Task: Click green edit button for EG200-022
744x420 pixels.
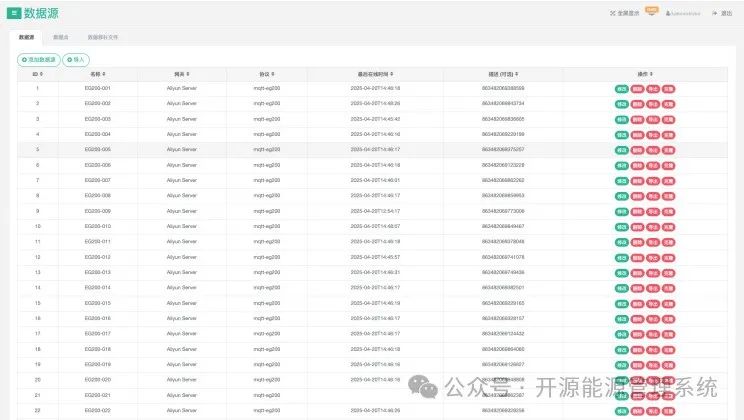Action: [x=622, y=411]
